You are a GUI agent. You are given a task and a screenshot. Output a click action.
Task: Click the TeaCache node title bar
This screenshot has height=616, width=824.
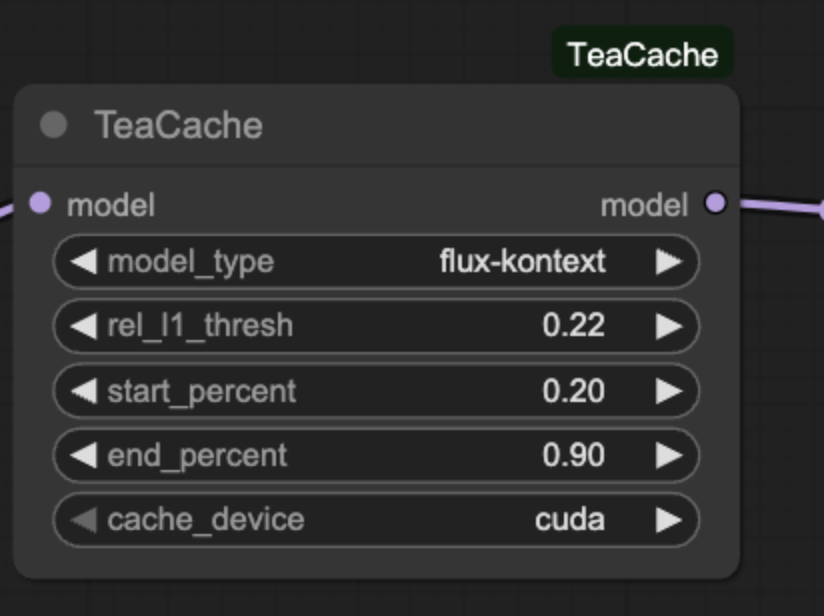coord(400,125)
